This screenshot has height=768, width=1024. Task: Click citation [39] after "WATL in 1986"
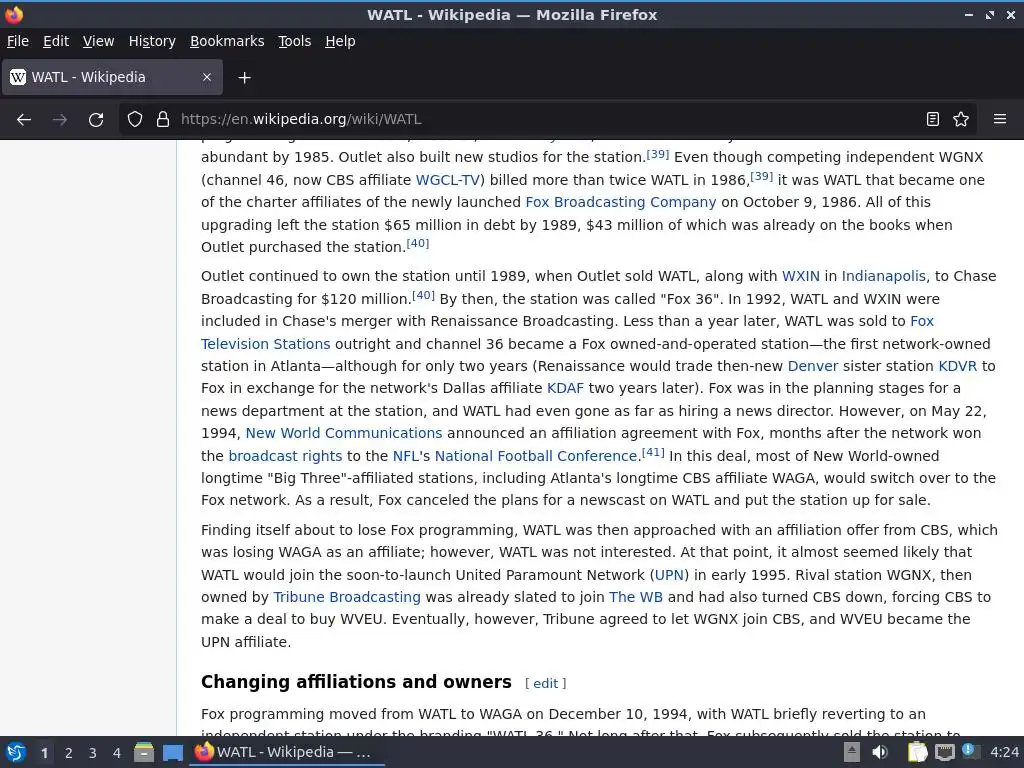pyautogui.click(x=761, y=176)
